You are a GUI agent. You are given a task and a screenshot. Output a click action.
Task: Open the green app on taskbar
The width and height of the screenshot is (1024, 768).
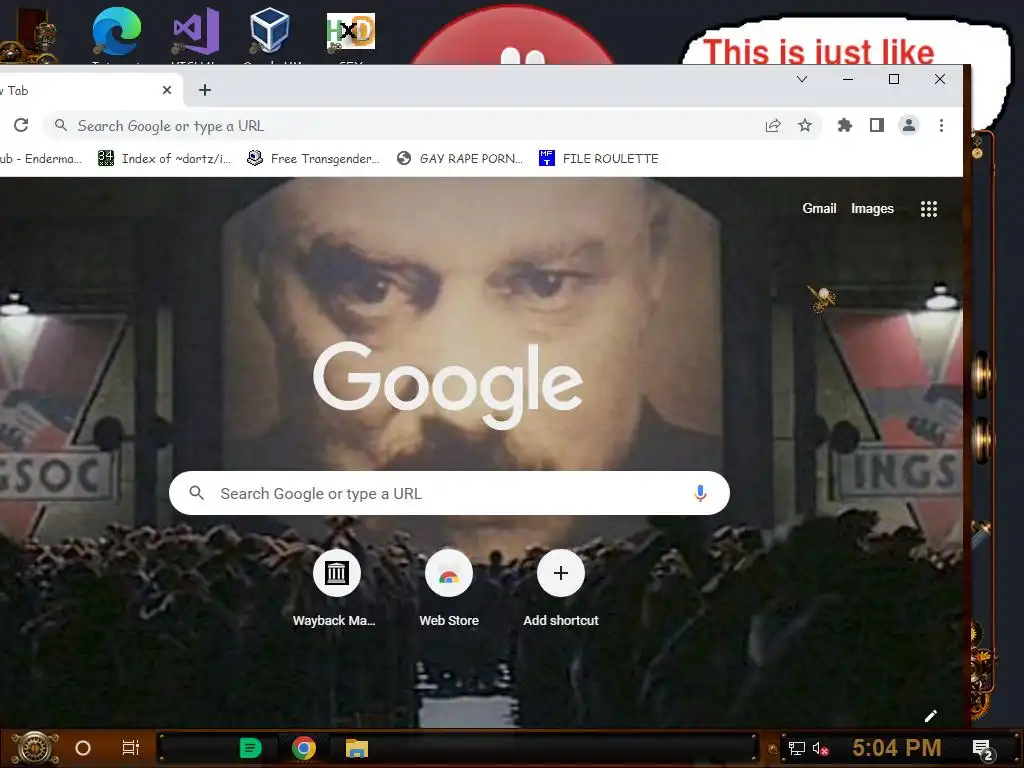pos(250,748)
